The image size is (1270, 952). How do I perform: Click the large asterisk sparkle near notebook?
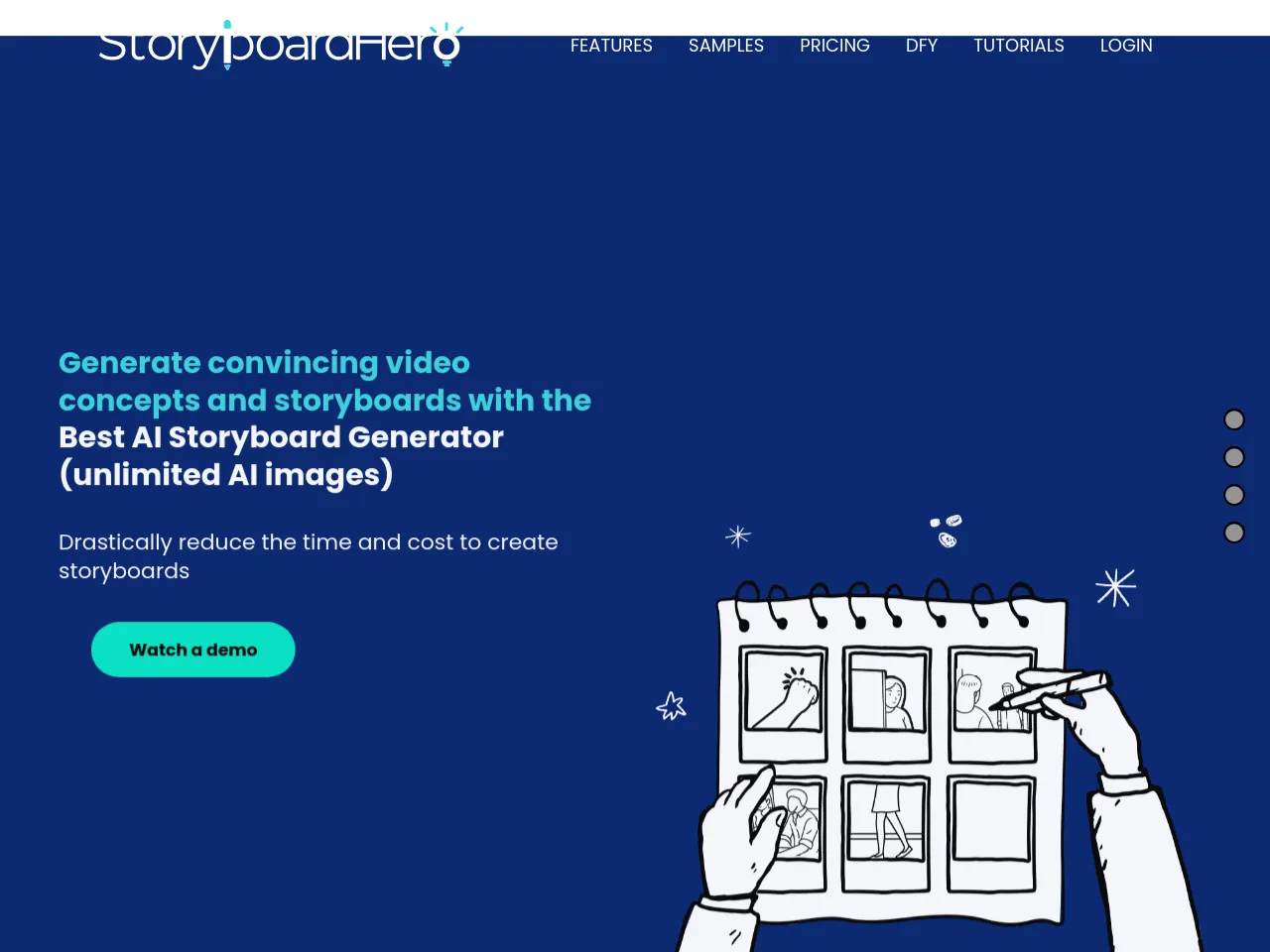(1115, 587)
